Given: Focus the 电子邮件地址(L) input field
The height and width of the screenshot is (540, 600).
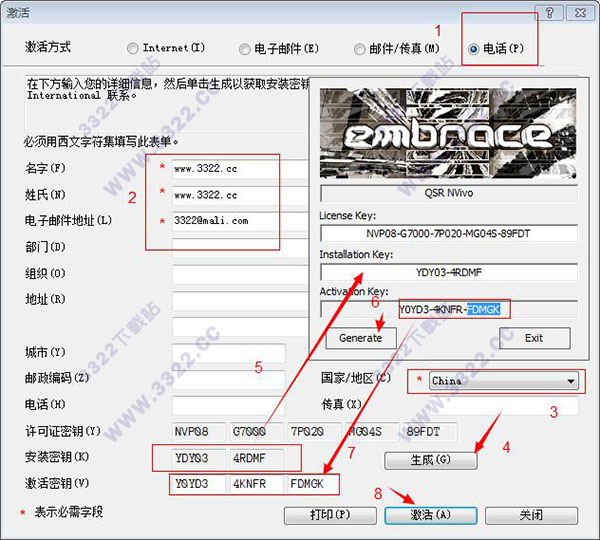Looking at the screenshot, I should pyautogui.click(x=240, y=221).
